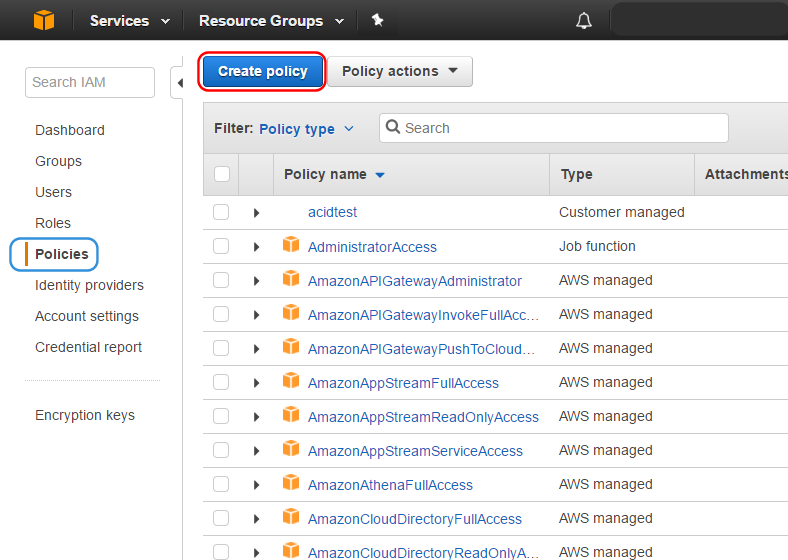The height and width of the screenshot is (560, 788).
Task: Expand the acidtest policy row
Action: click(x=256, y=213)
